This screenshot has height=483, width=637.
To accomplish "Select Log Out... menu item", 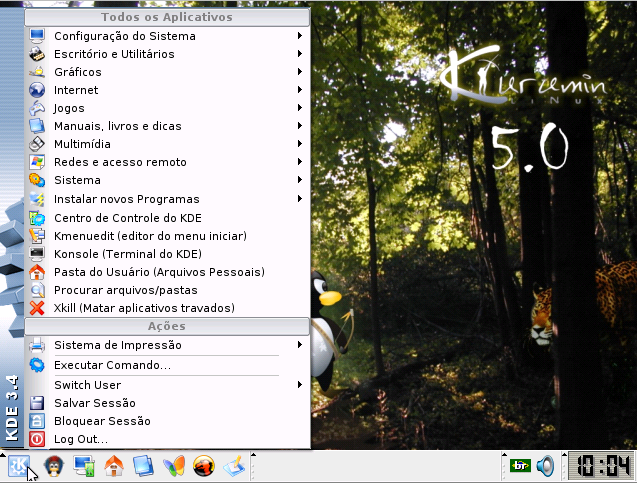I will (x=167, y=439).
